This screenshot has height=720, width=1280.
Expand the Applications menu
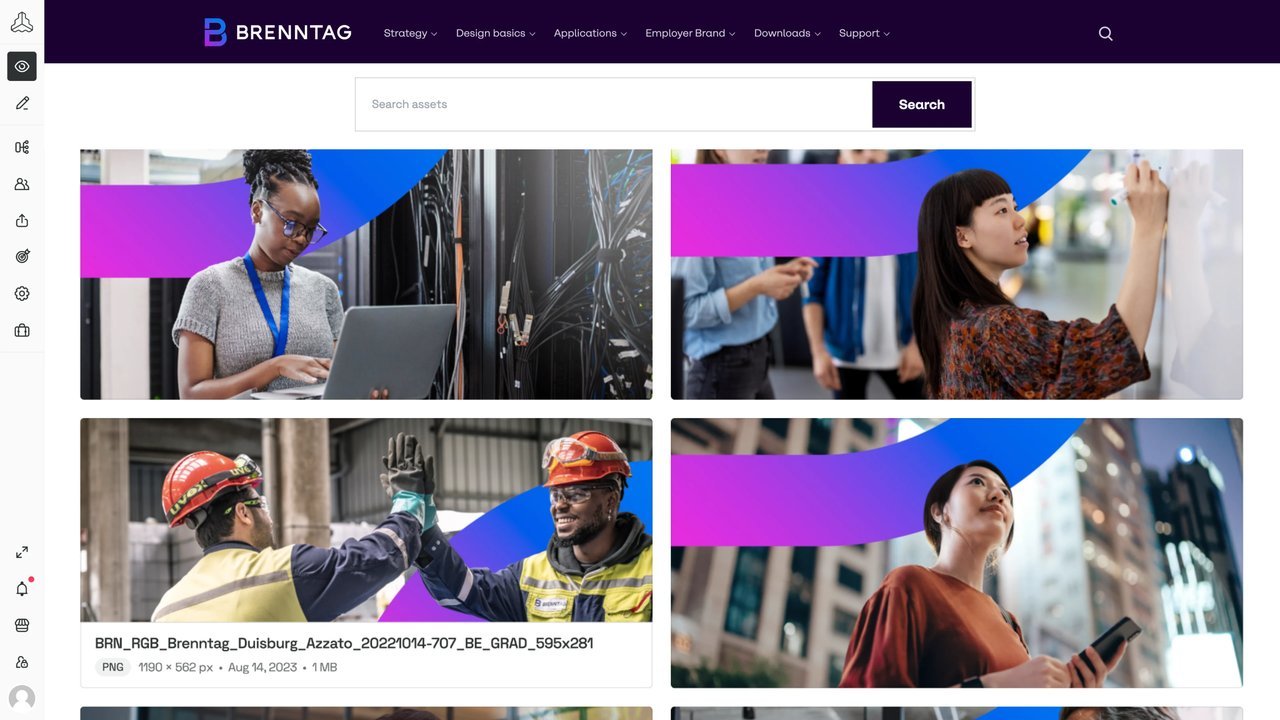click(590, 33)
